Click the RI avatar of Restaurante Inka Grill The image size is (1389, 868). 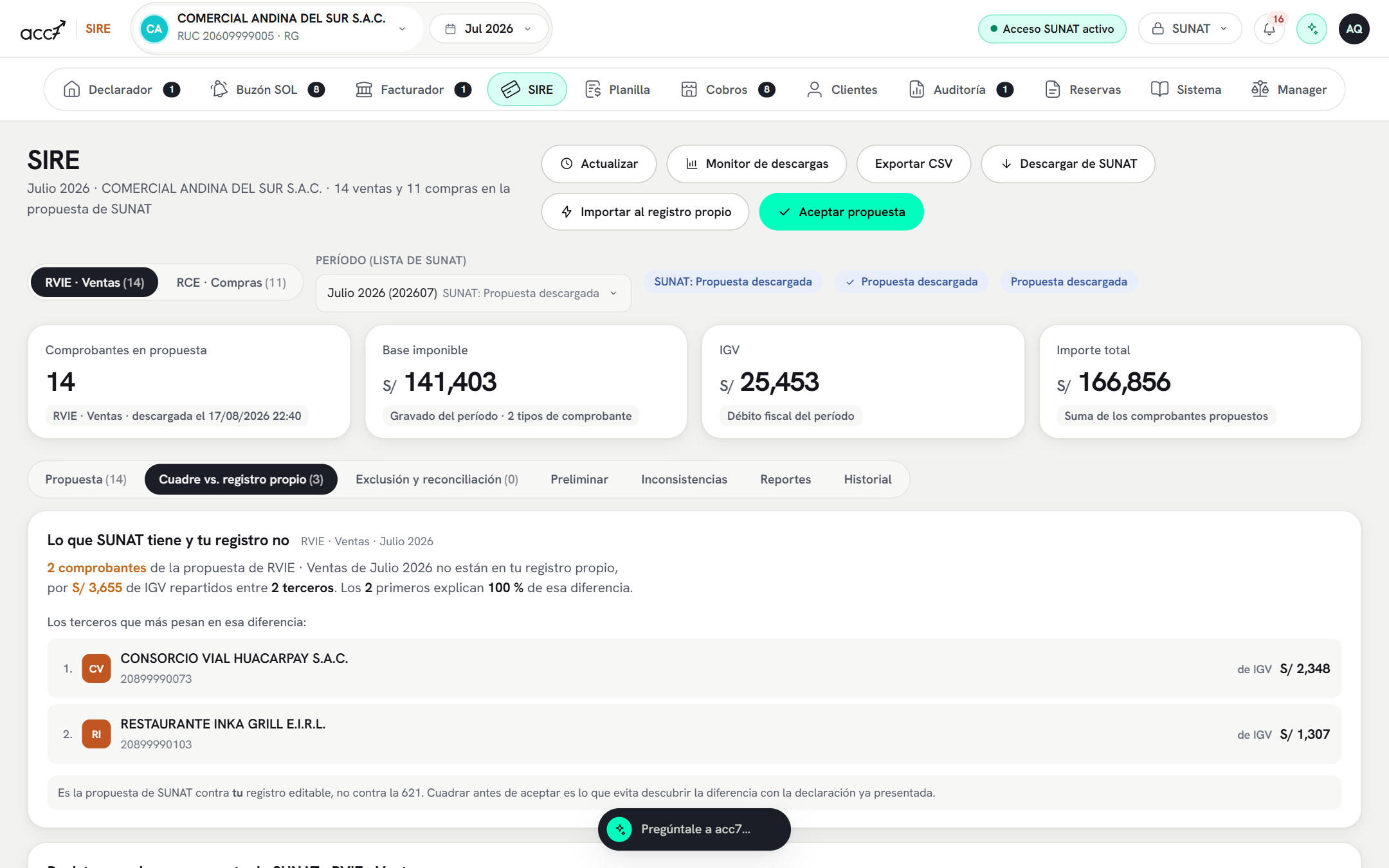point(96,734)
